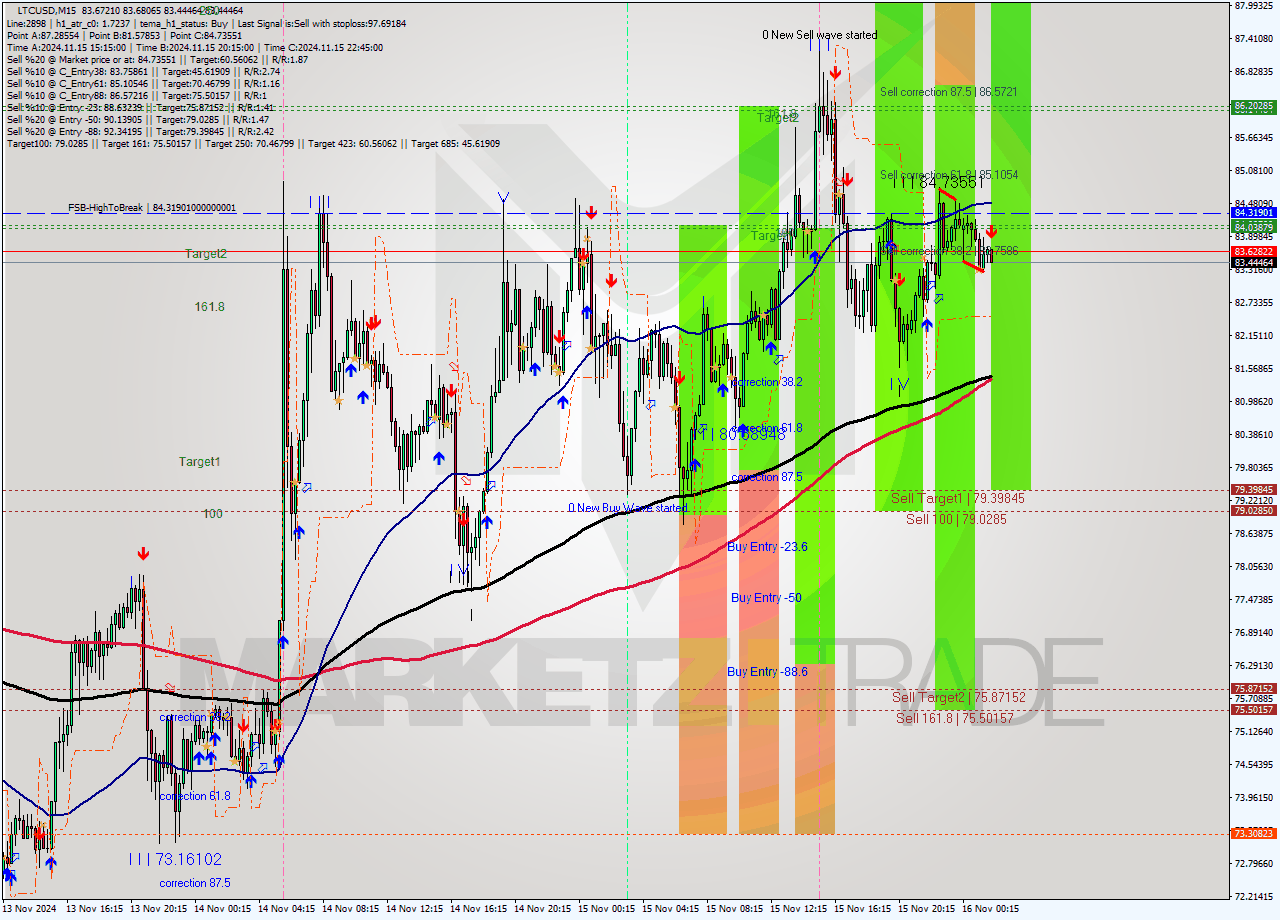This screenshot has height=920, width=1280.
Task: Click the 84.03879 green price tag
Action: (1254, 228)
